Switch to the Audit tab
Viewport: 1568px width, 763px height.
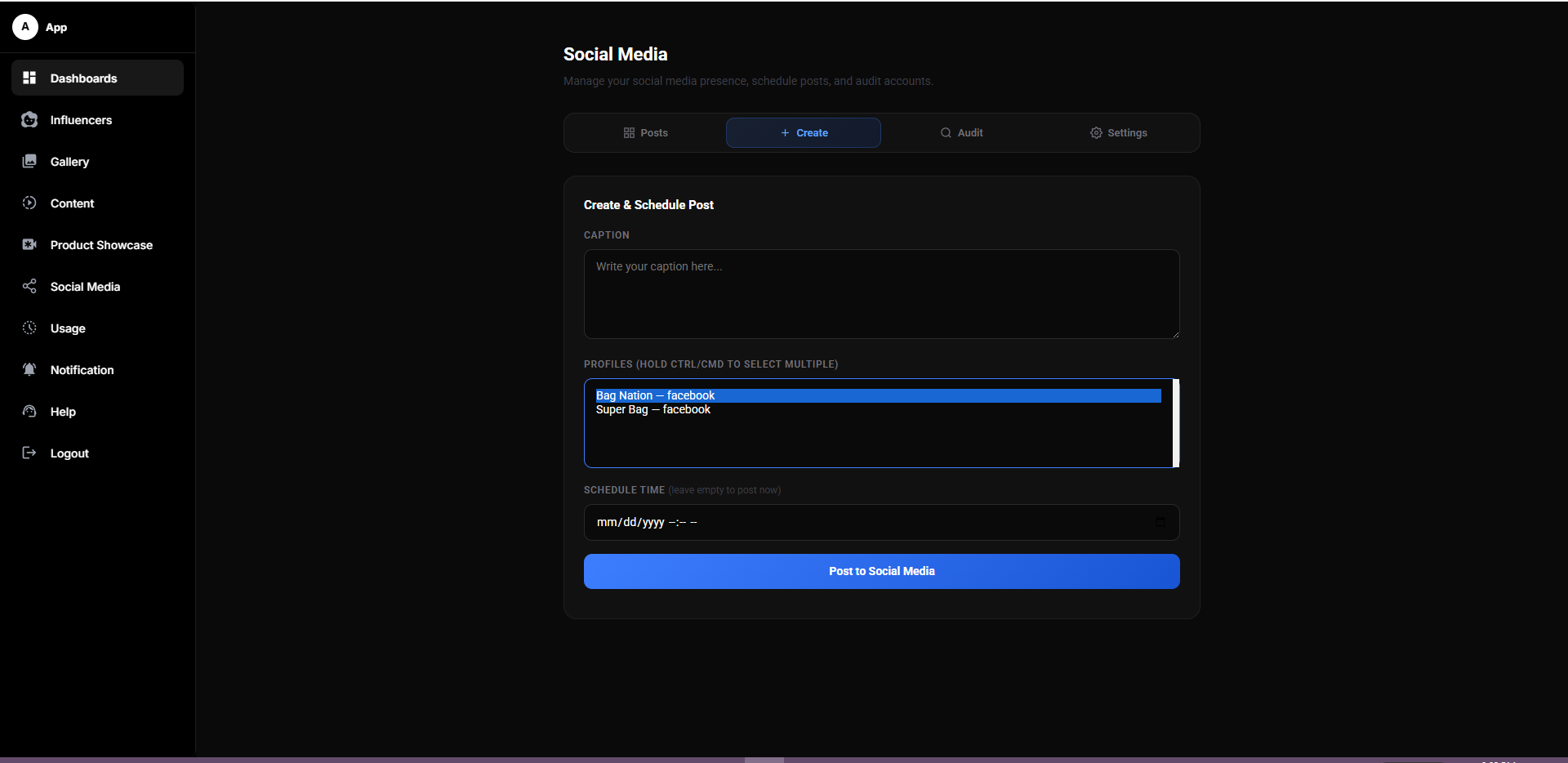pos(961,132)
